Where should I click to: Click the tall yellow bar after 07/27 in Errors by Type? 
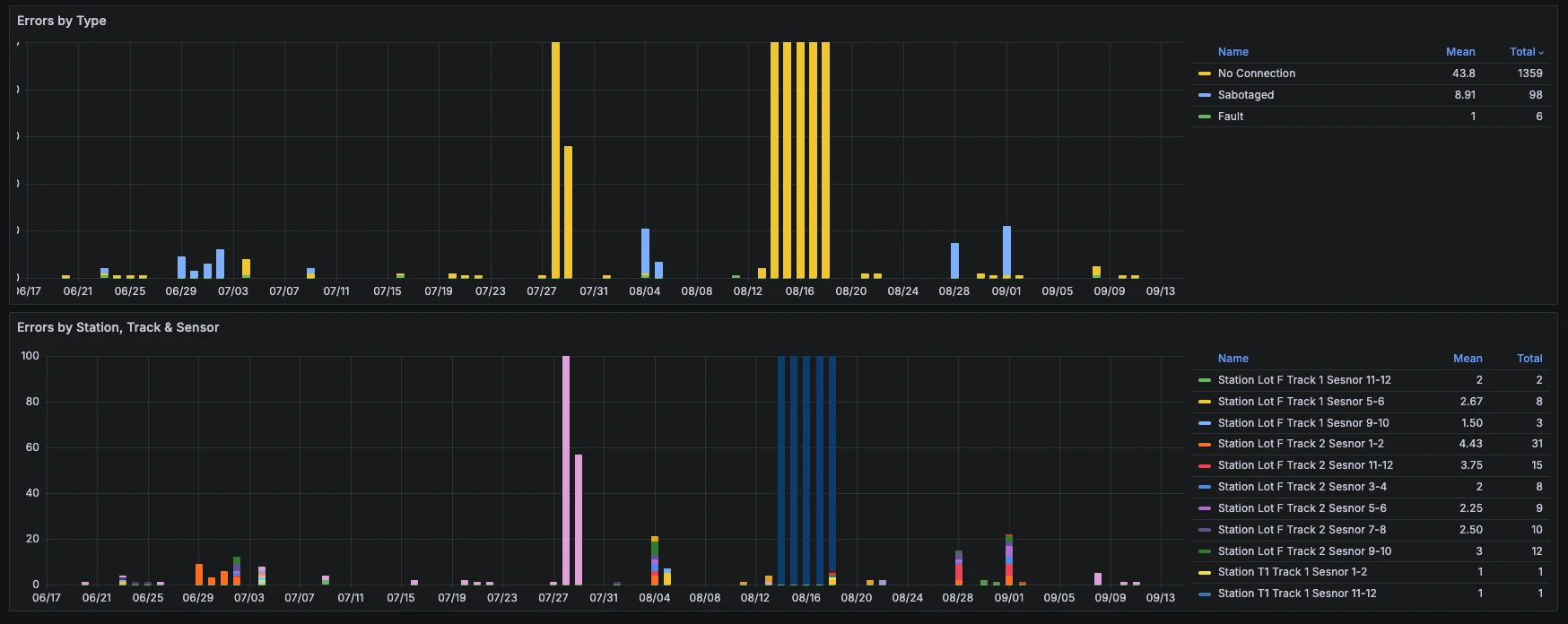(x=555, y=160)
